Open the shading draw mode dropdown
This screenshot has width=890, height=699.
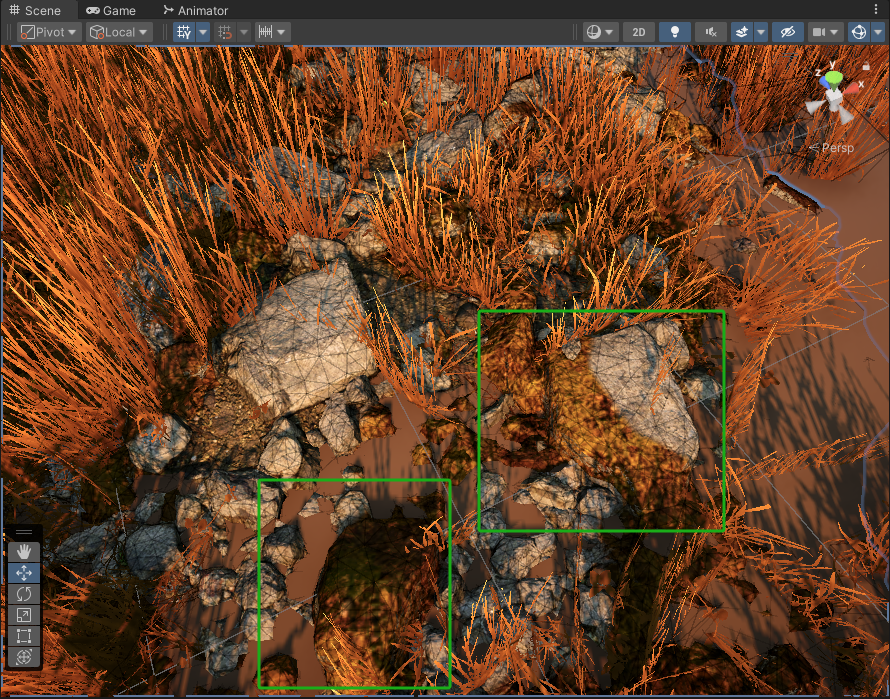tap(601, 32)
